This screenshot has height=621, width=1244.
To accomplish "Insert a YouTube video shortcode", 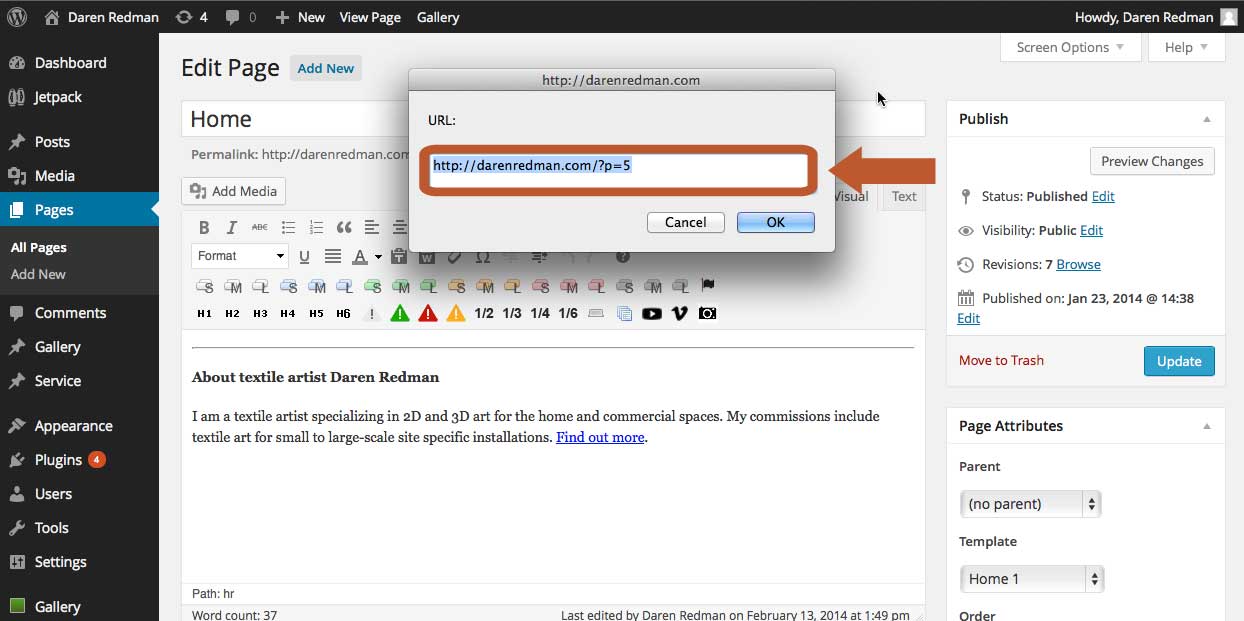I will tap(652, 314).
